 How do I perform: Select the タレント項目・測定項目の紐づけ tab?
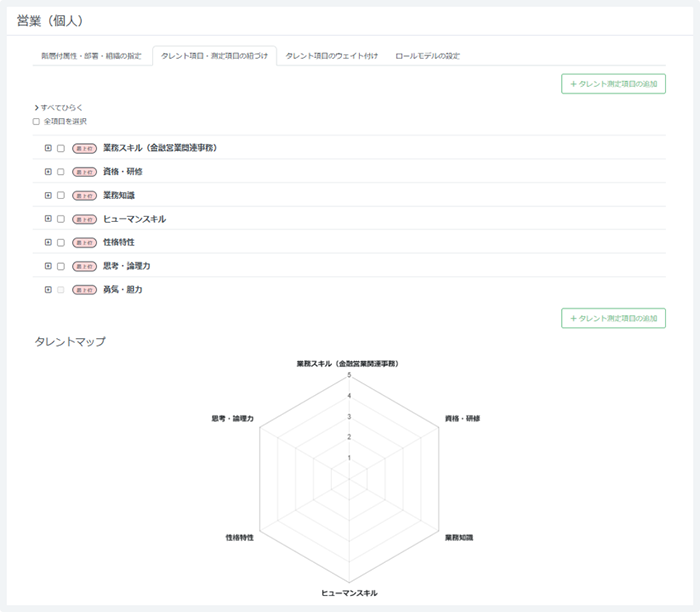pyautogui.click(x=214, y=56)
